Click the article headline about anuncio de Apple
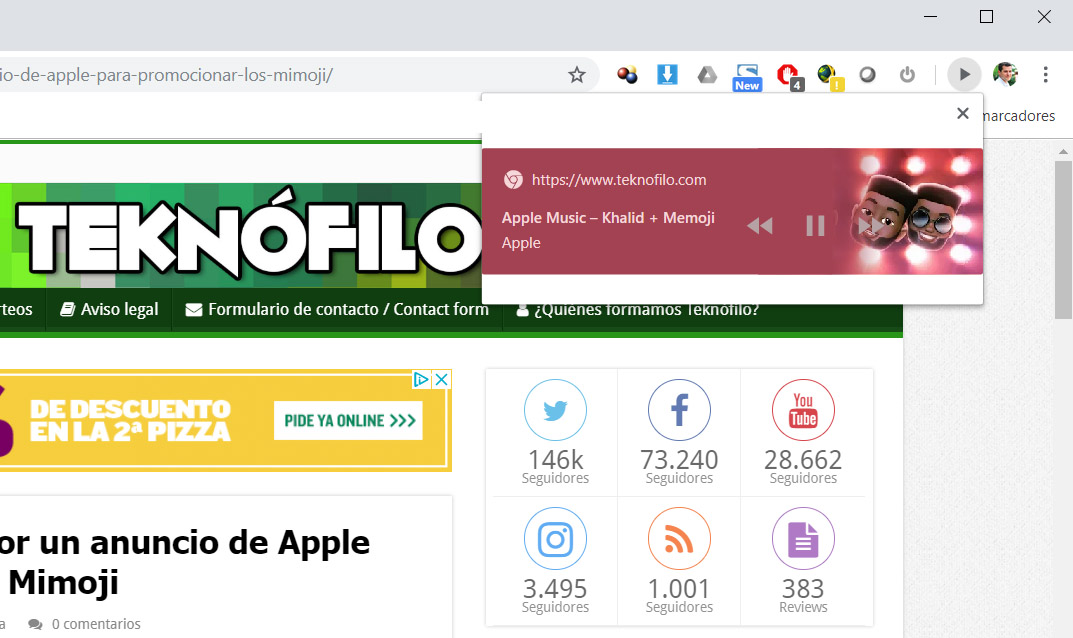The image size is (1073, 638). click(185, 562)
